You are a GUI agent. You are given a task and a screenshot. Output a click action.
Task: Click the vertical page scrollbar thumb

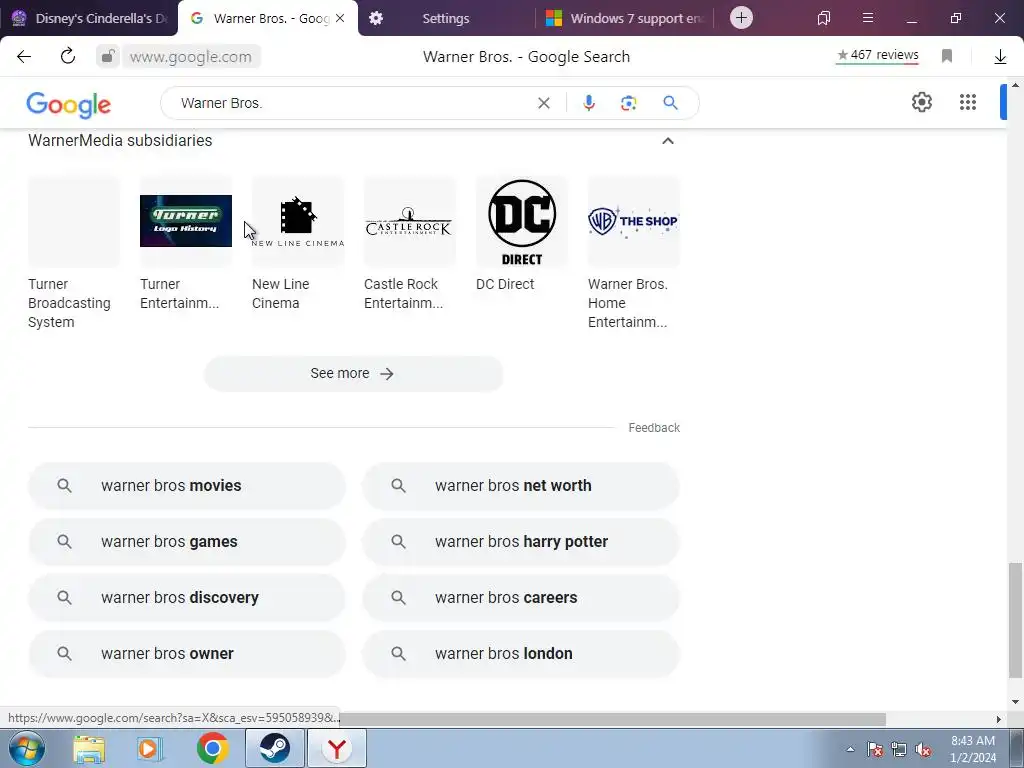tap(1015, 620)
